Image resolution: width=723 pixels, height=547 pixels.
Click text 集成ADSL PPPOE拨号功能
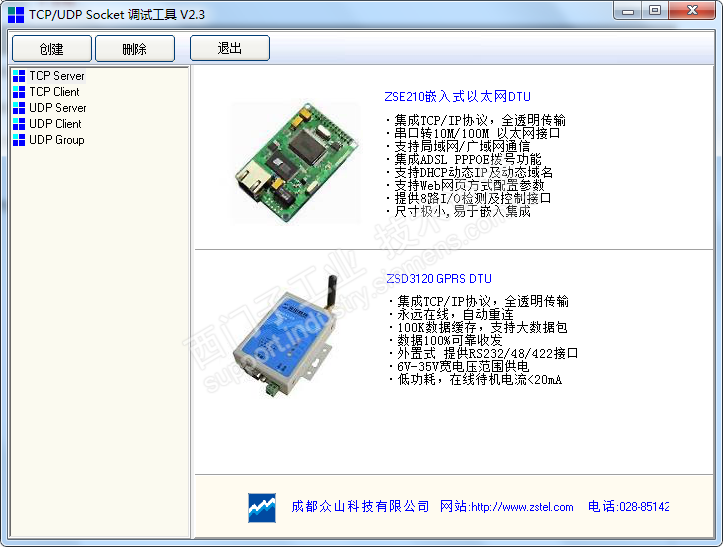coord(468,160)
